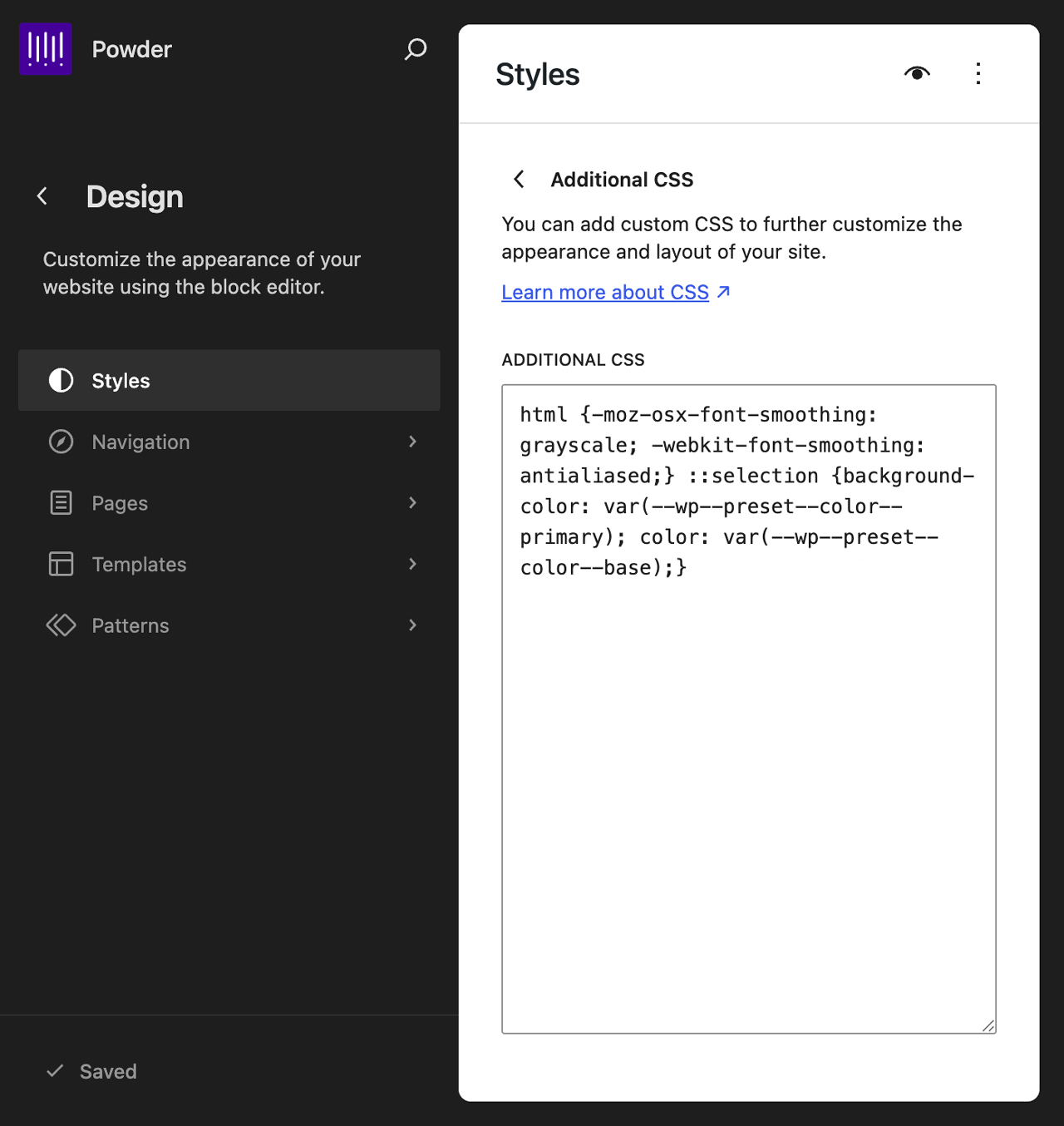
Task: Click the ADDITIONAL CSS field label
Action: (573, 359)
